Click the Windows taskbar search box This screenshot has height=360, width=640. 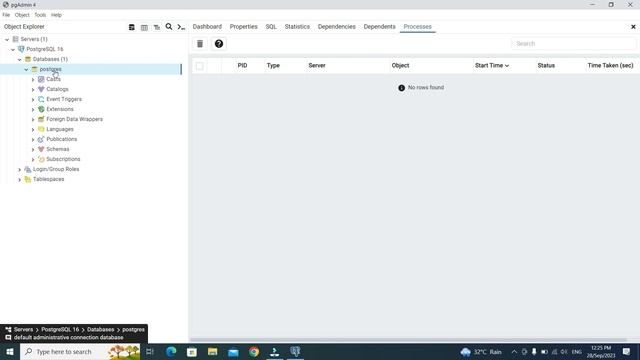click(x=80, y=351)
